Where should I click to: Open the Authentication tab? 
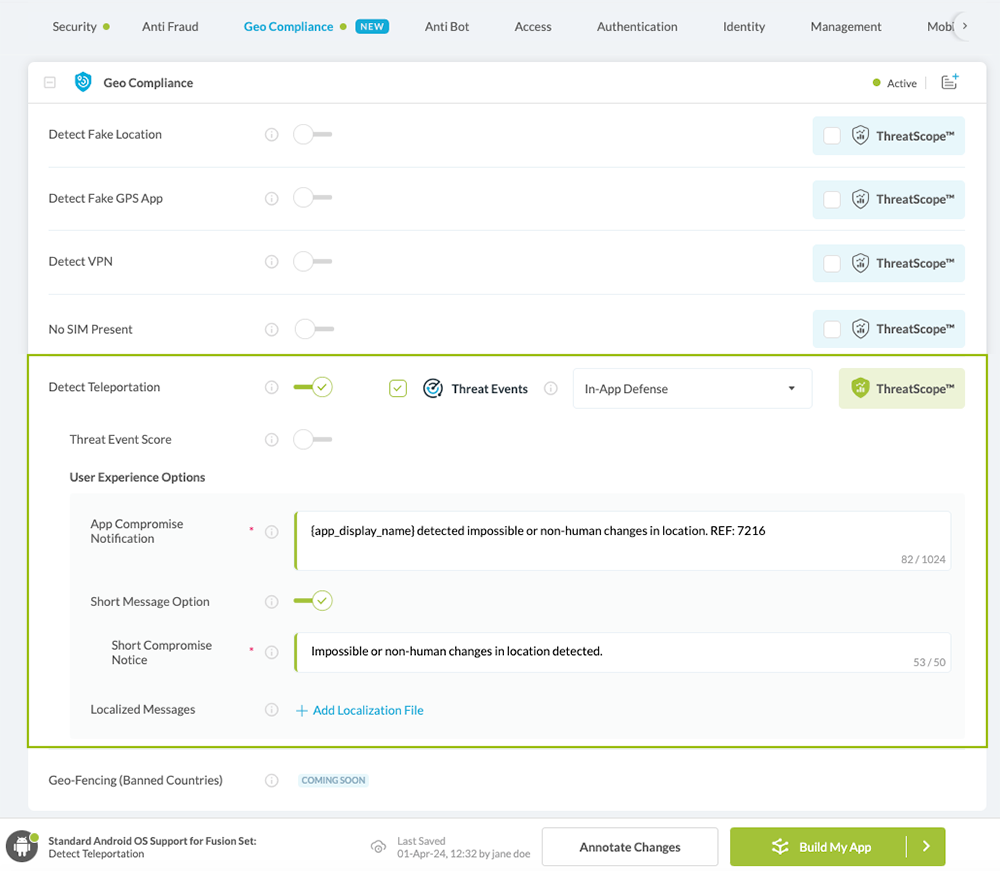637,27
